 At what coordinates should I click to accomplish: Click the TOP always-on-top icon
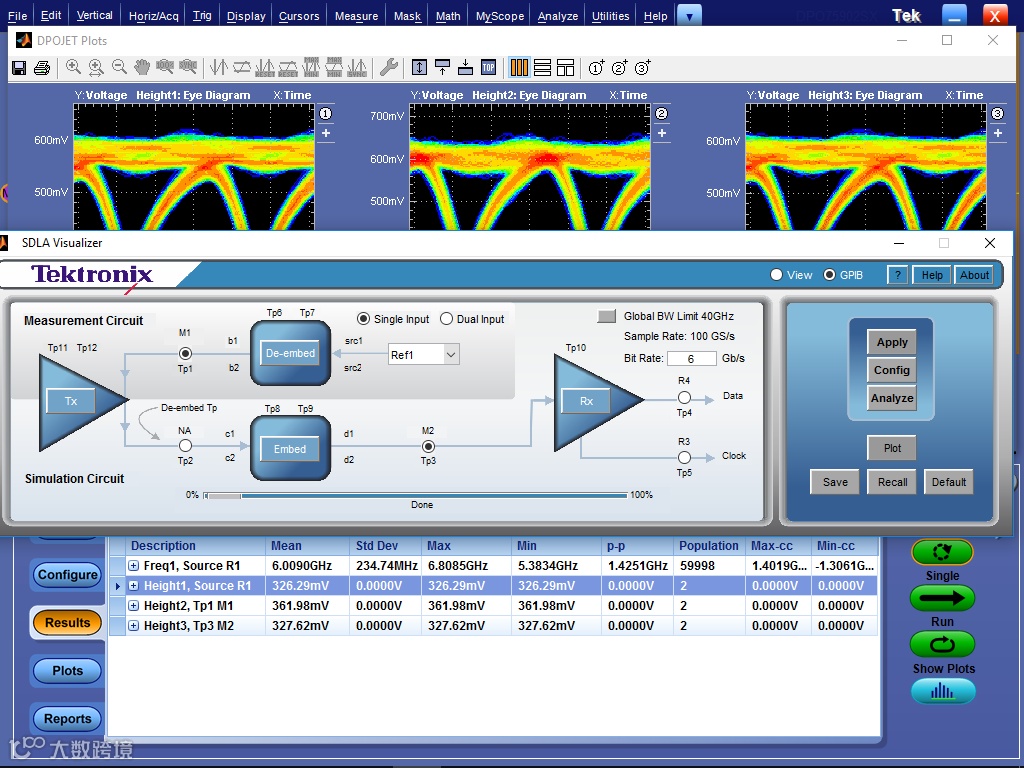[488, 67]
